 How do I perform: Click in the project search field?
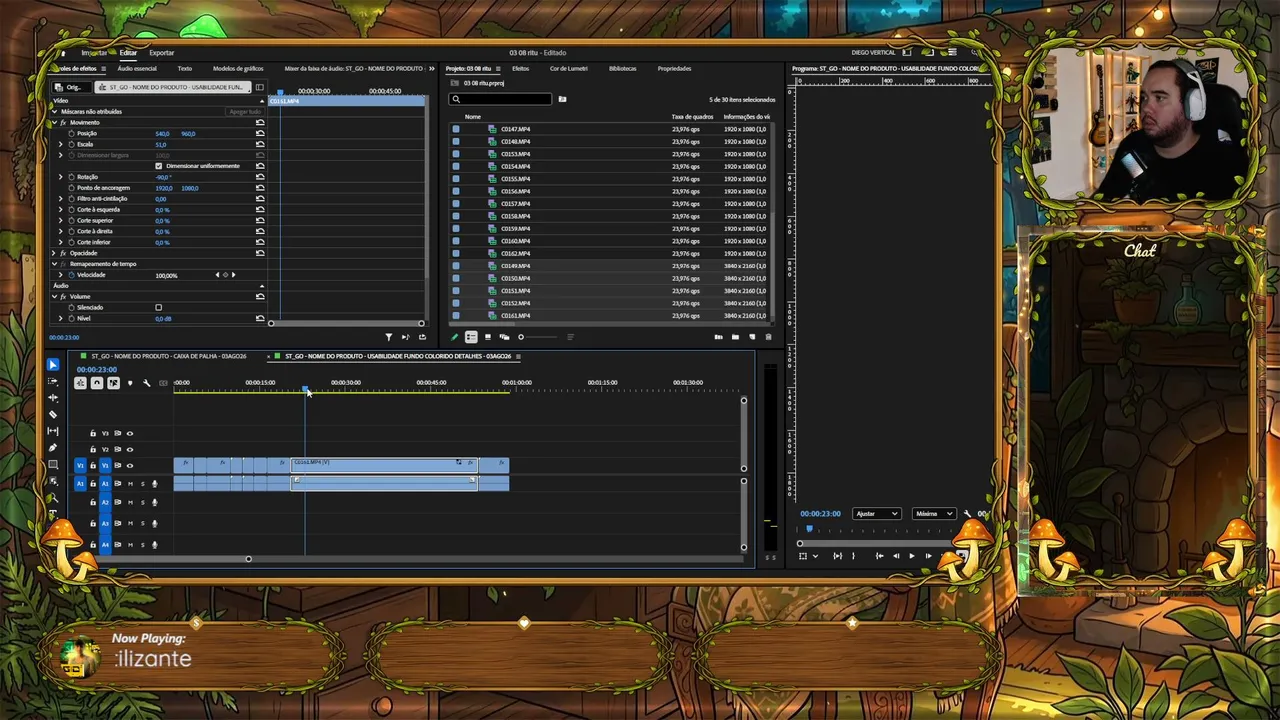pyautogui.click(x=500, y=99)
